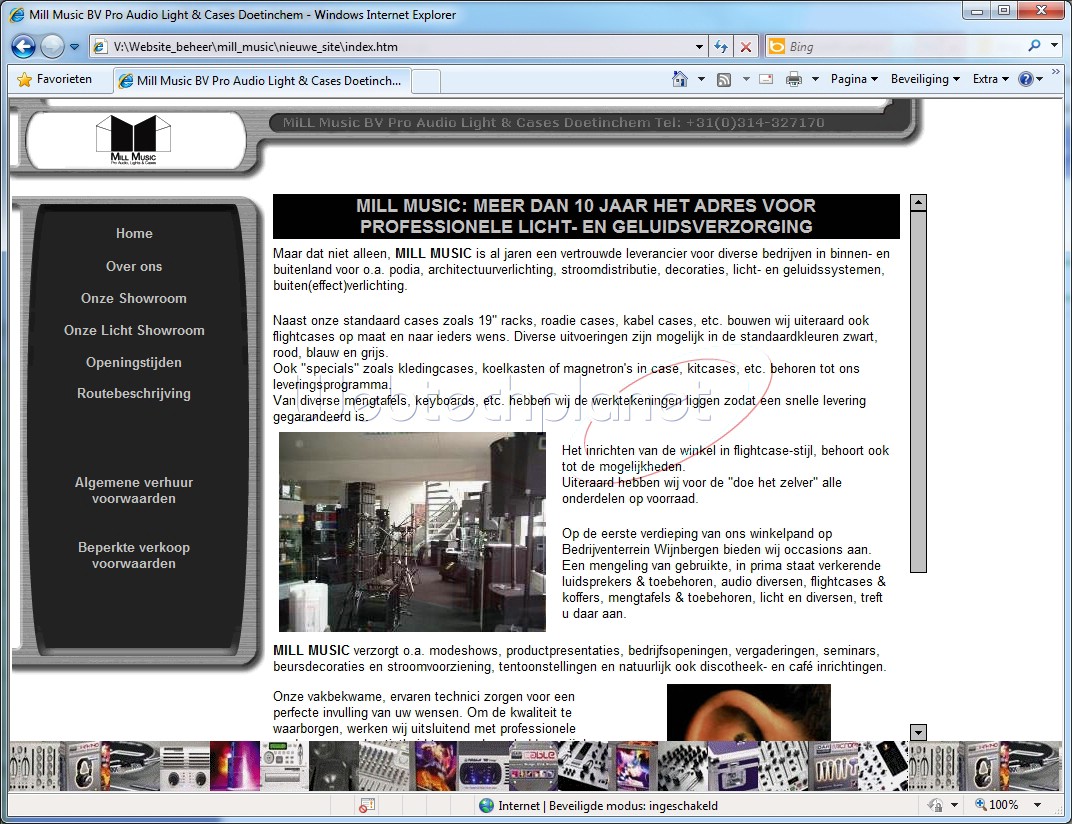Screen dimensions: 1072x824
Task: Open a new blank tab
Action: [425, 81]
